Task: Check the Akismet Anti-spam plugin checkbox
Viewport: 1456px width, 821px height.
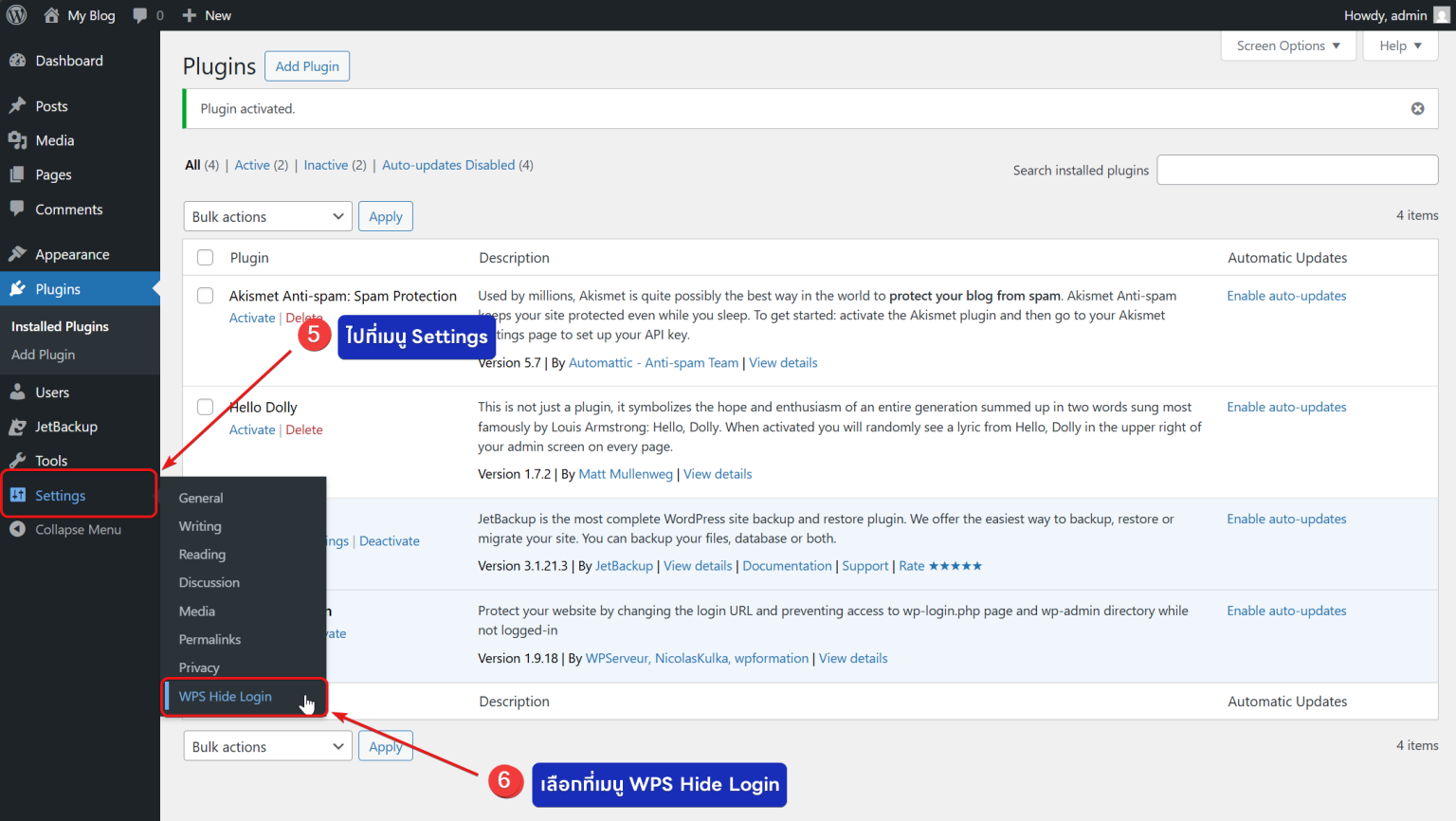Action: 205,296
